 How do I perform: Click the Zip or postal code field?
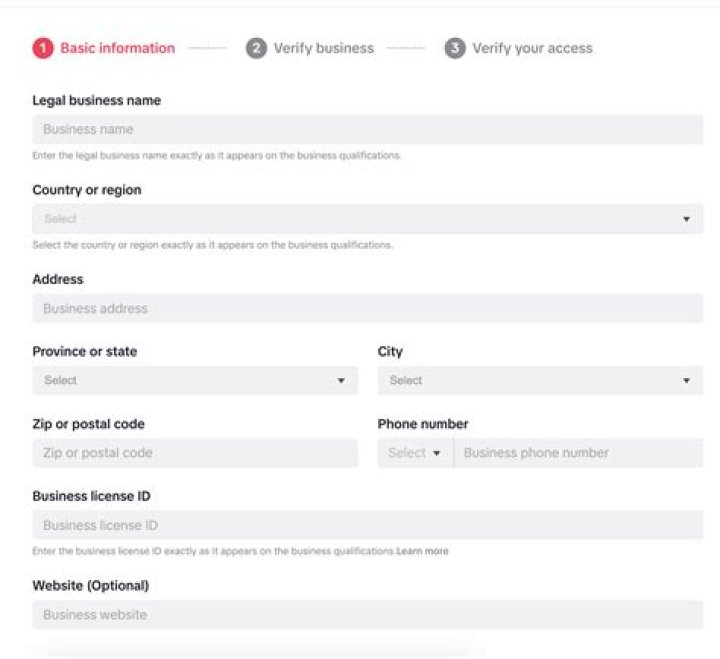tap(195, 453)
